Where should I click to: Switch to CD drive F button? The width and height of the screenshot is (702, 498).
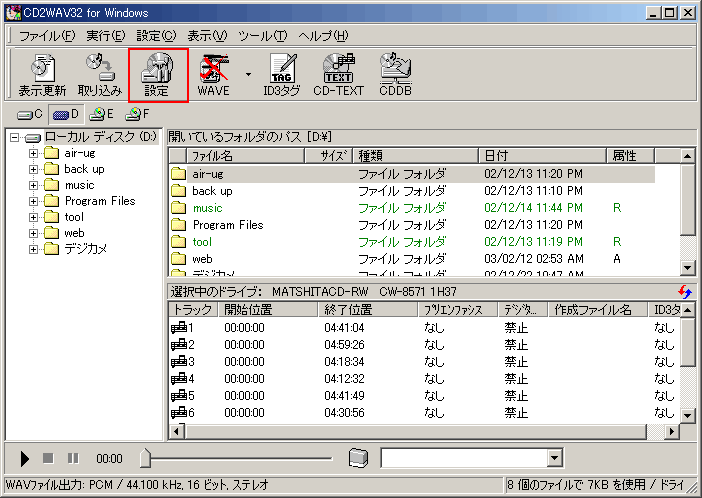(137, 114)
